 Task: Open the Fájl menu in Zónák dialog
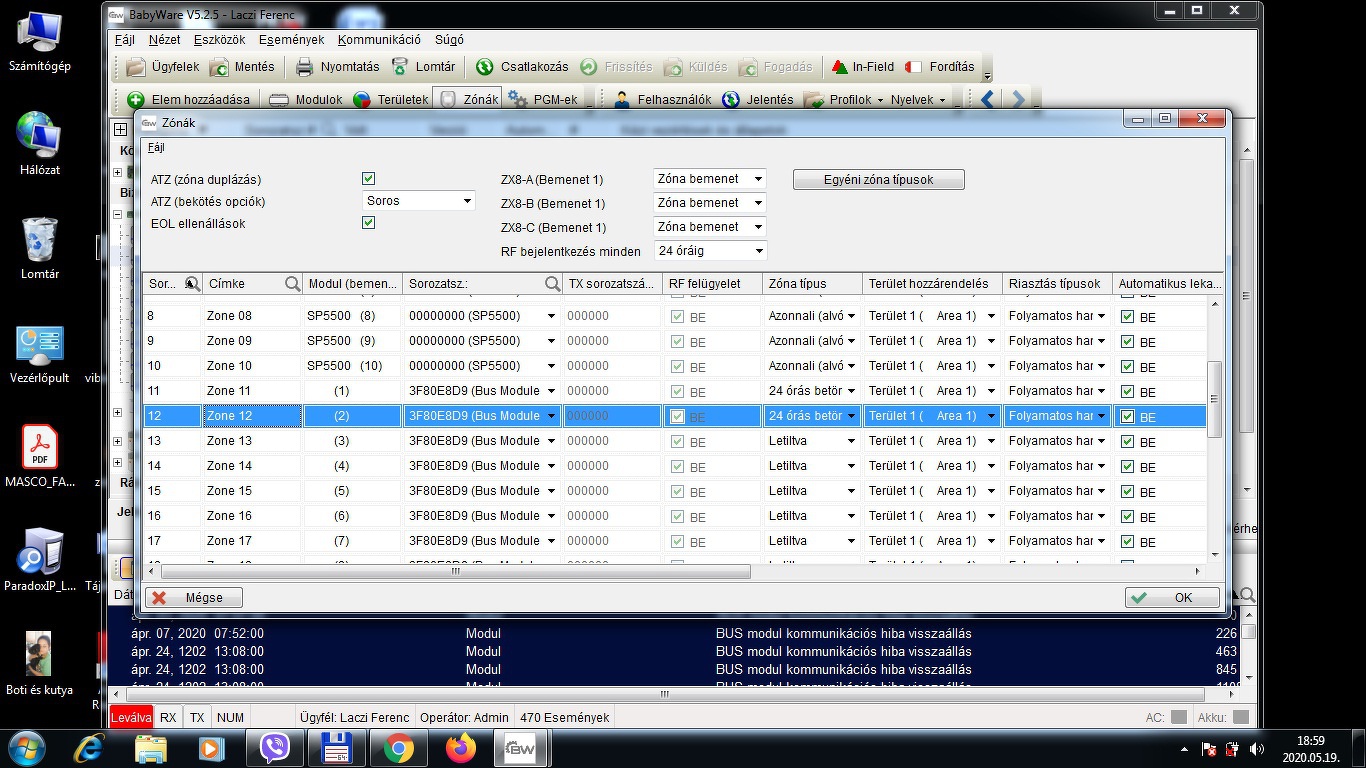coord(156,147)
